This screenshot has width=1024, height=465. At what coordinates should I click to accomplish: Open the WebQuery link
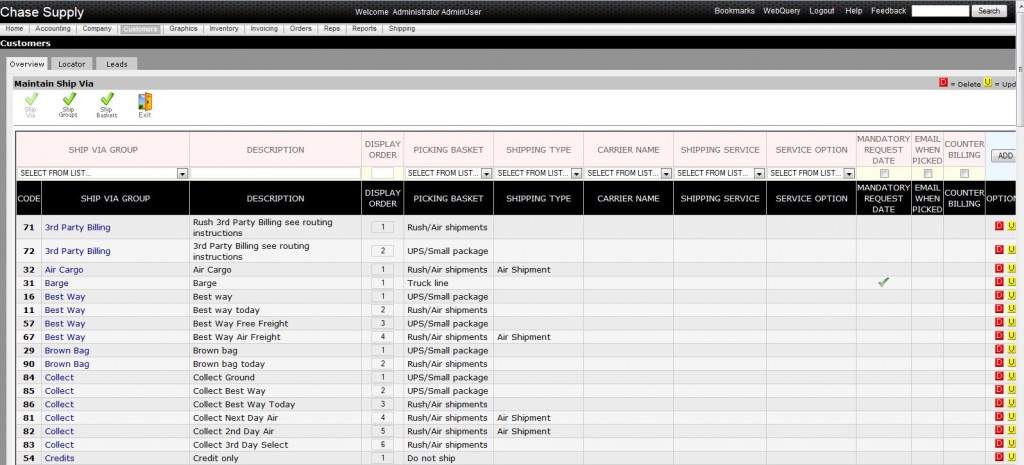[782, 11]
